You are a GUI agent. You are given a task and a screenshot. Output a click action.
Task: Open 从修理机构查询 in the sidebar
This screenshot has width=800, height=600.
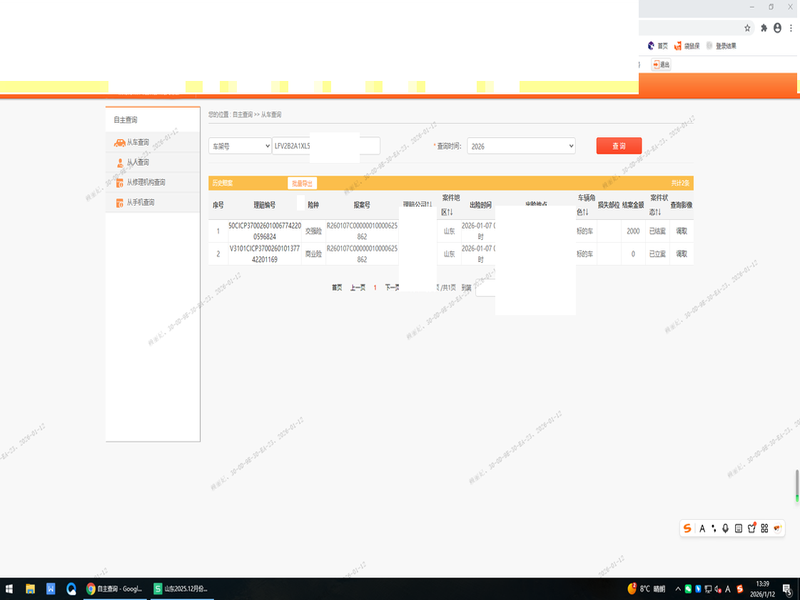tap(145, 182)
